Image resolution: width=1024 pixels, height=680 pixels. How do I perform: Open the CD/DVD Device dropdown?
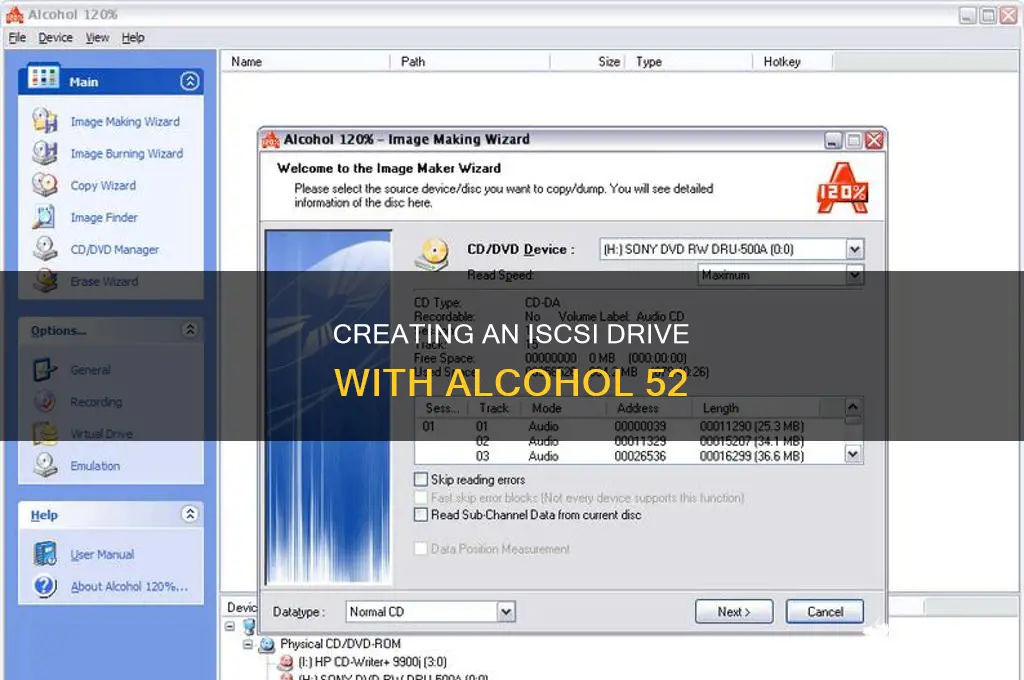[854, 249]
